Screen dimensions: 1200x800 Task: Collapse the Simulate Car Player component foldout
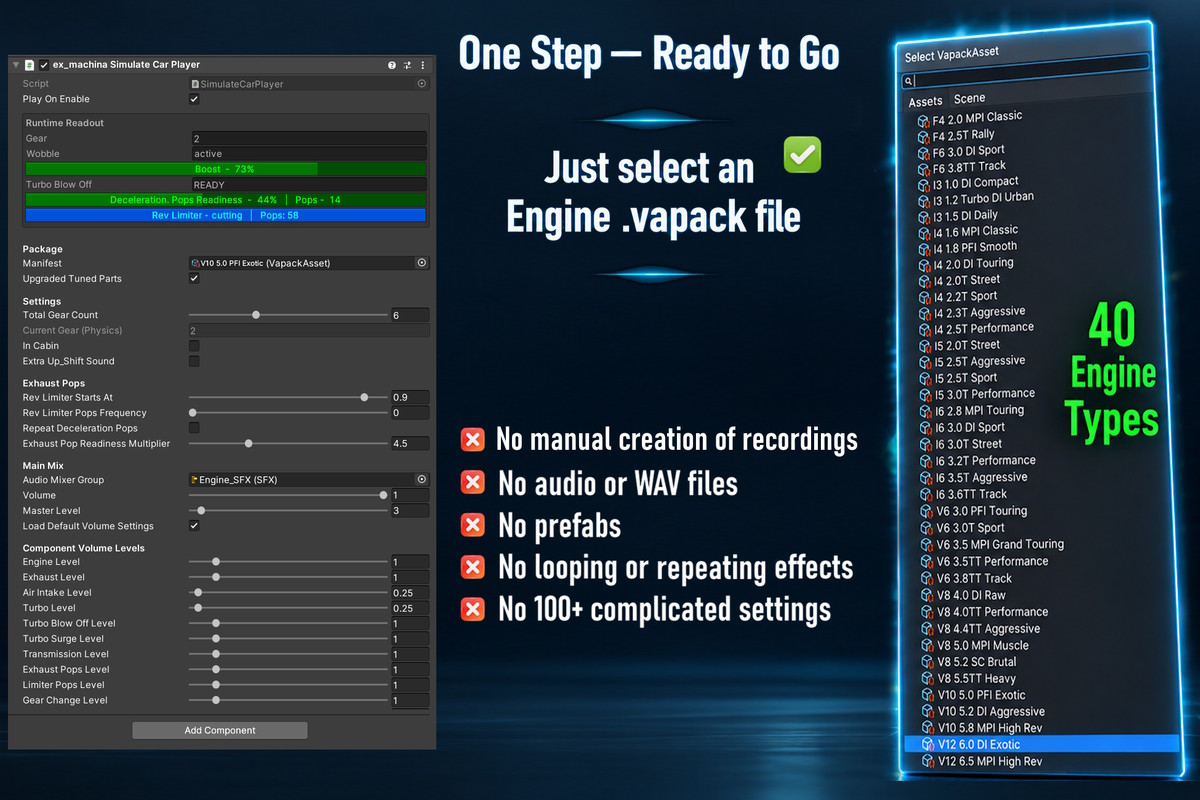click(x=16, y=65)
